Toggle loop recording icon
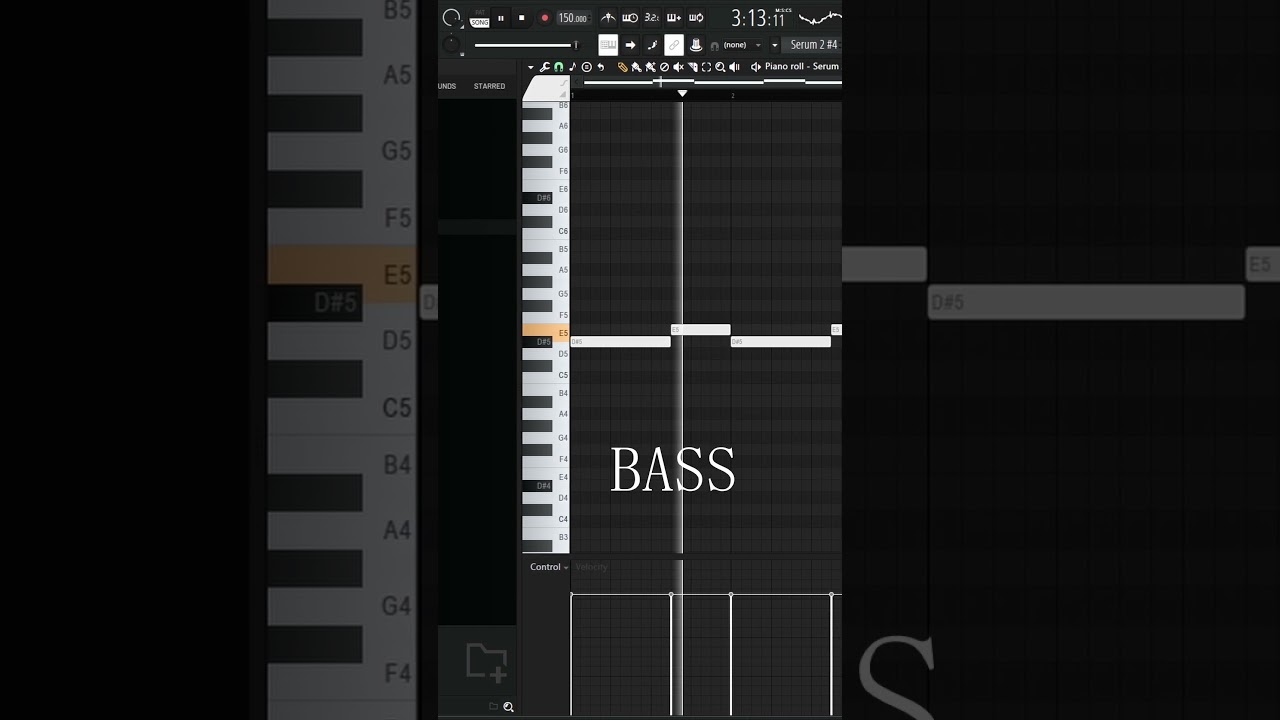Screen dimensions: 1280x720 tap(696, 18)
